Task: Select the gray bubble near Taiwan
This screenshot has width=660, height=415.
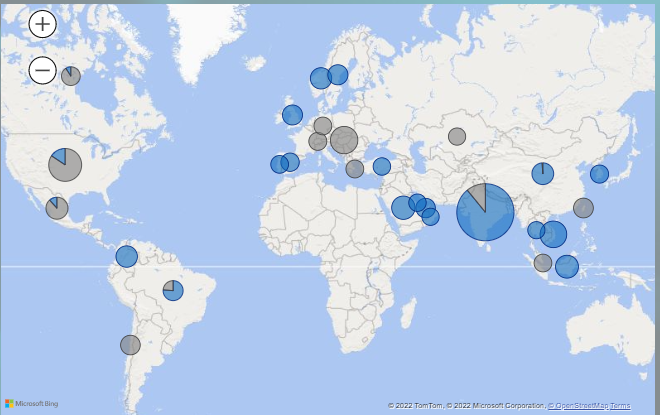Action: (583, 208)
